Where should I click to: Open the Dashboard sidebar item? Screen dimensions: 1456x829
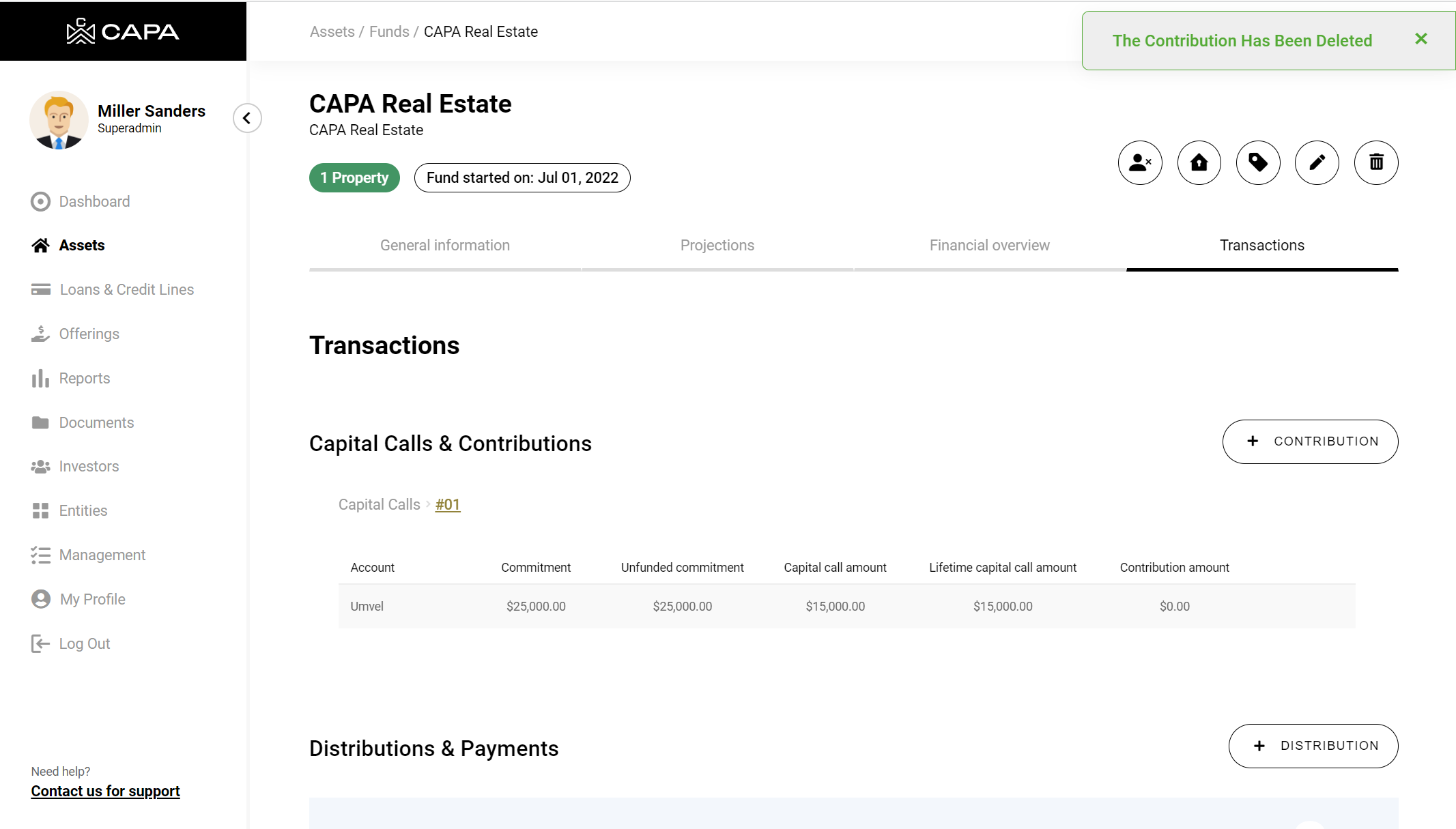94,201
